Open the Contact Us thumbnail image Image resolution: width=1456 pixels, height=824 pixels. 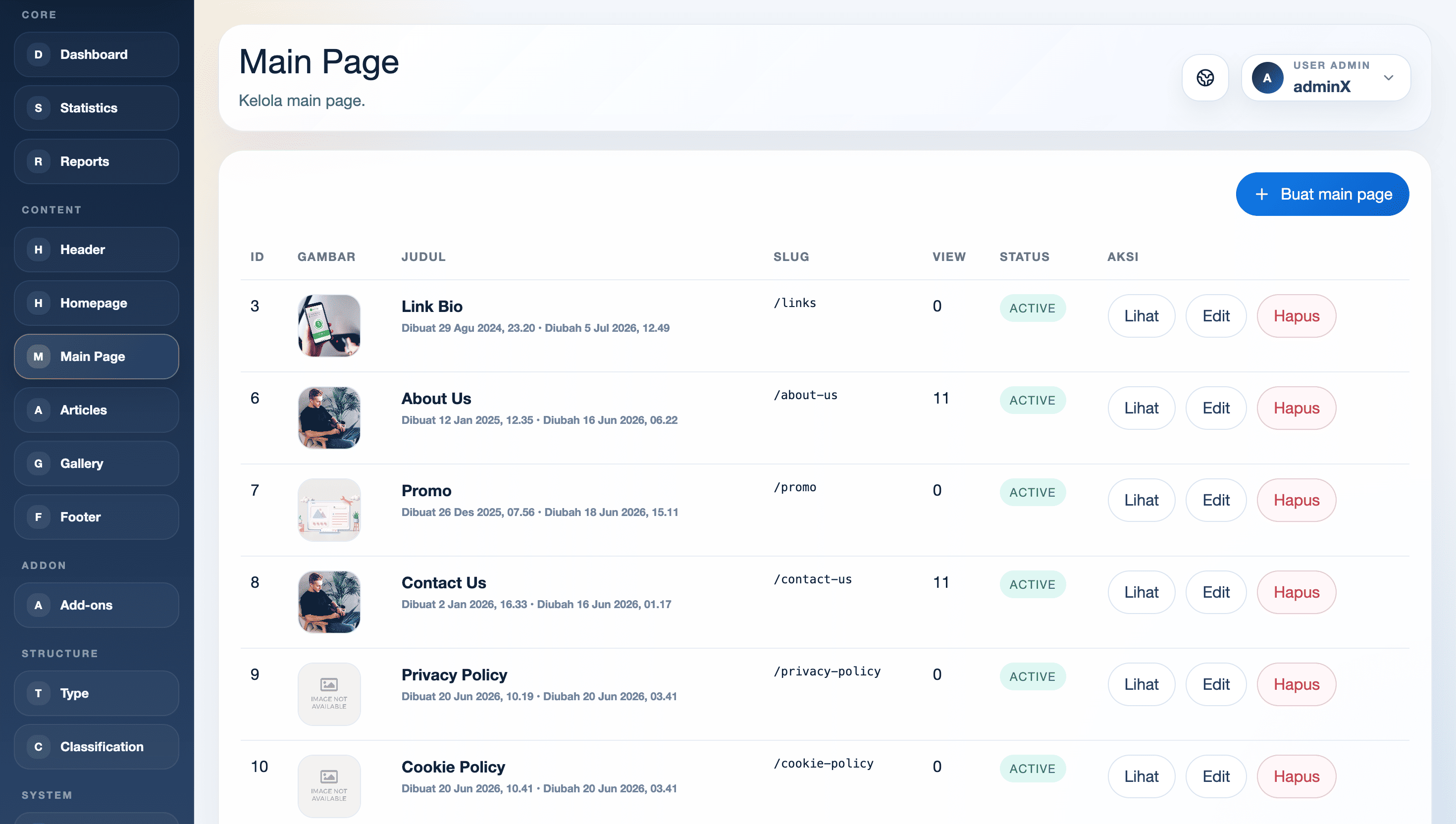(x=329, y=602)
